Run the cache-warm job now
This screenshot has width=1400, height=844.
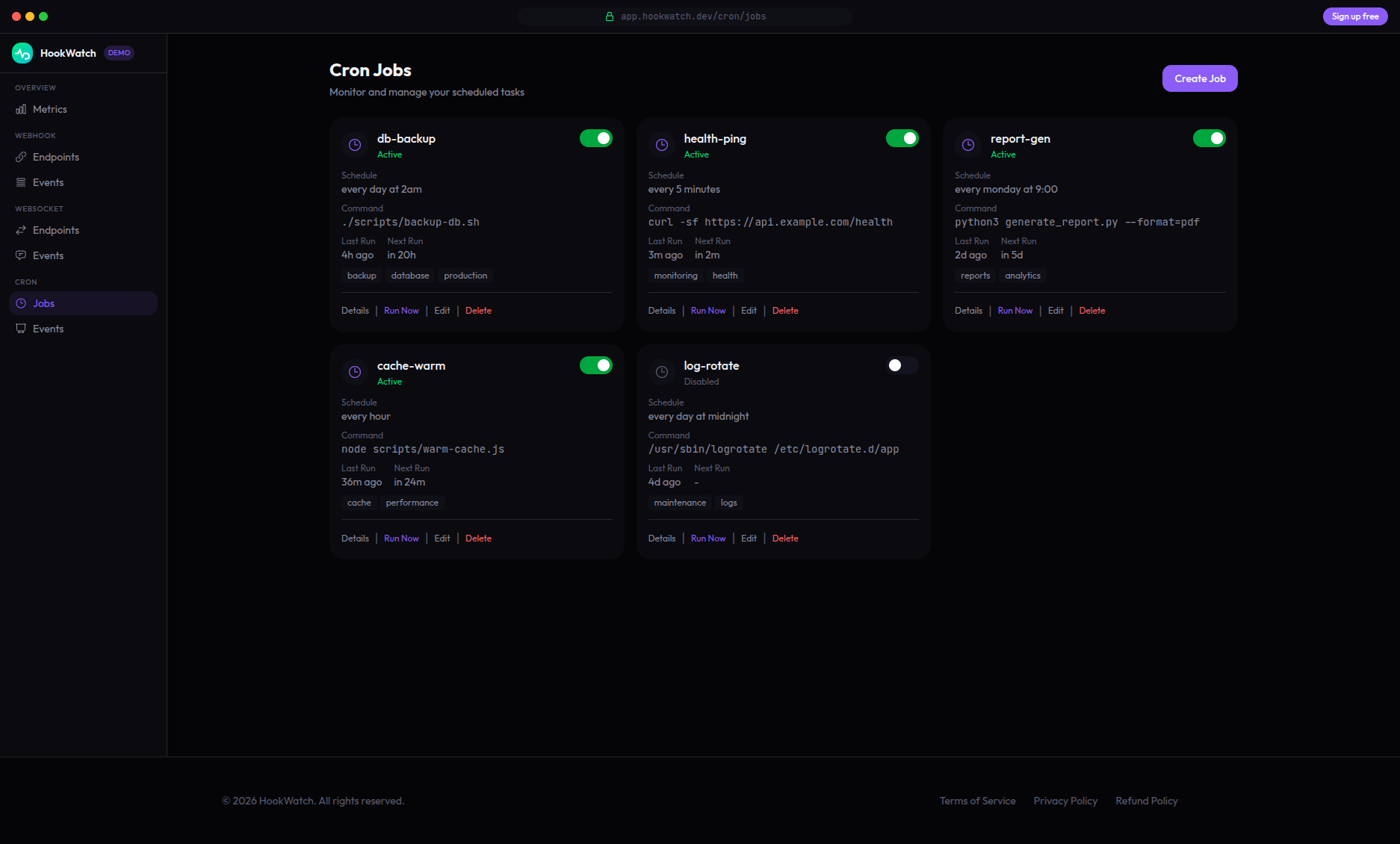(401, 538)
